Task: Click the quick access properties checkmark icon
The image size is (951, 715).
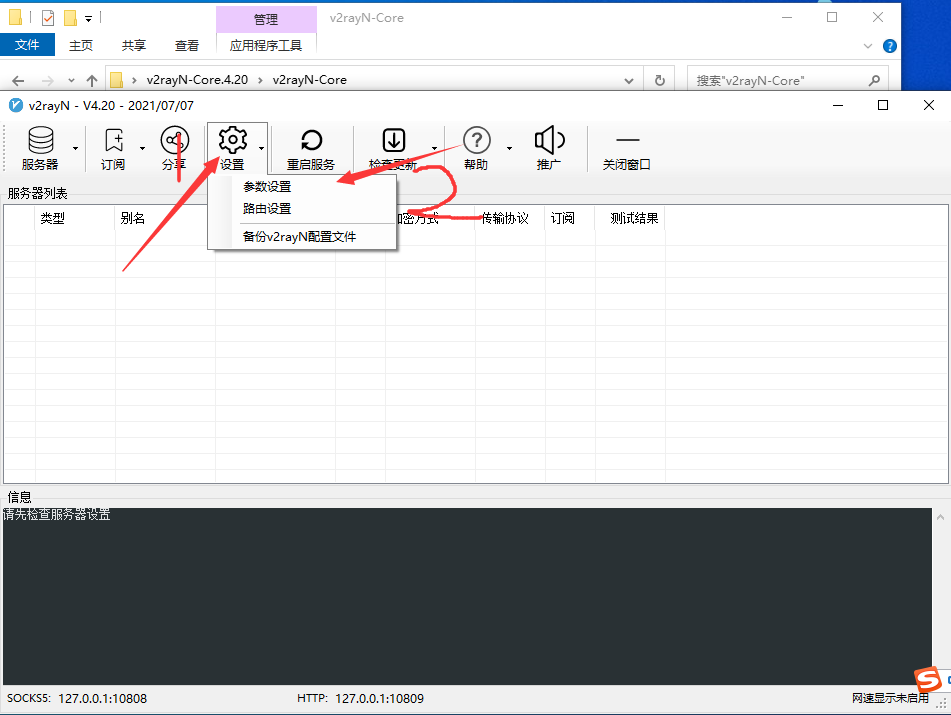Action: [x=48, y=18]
